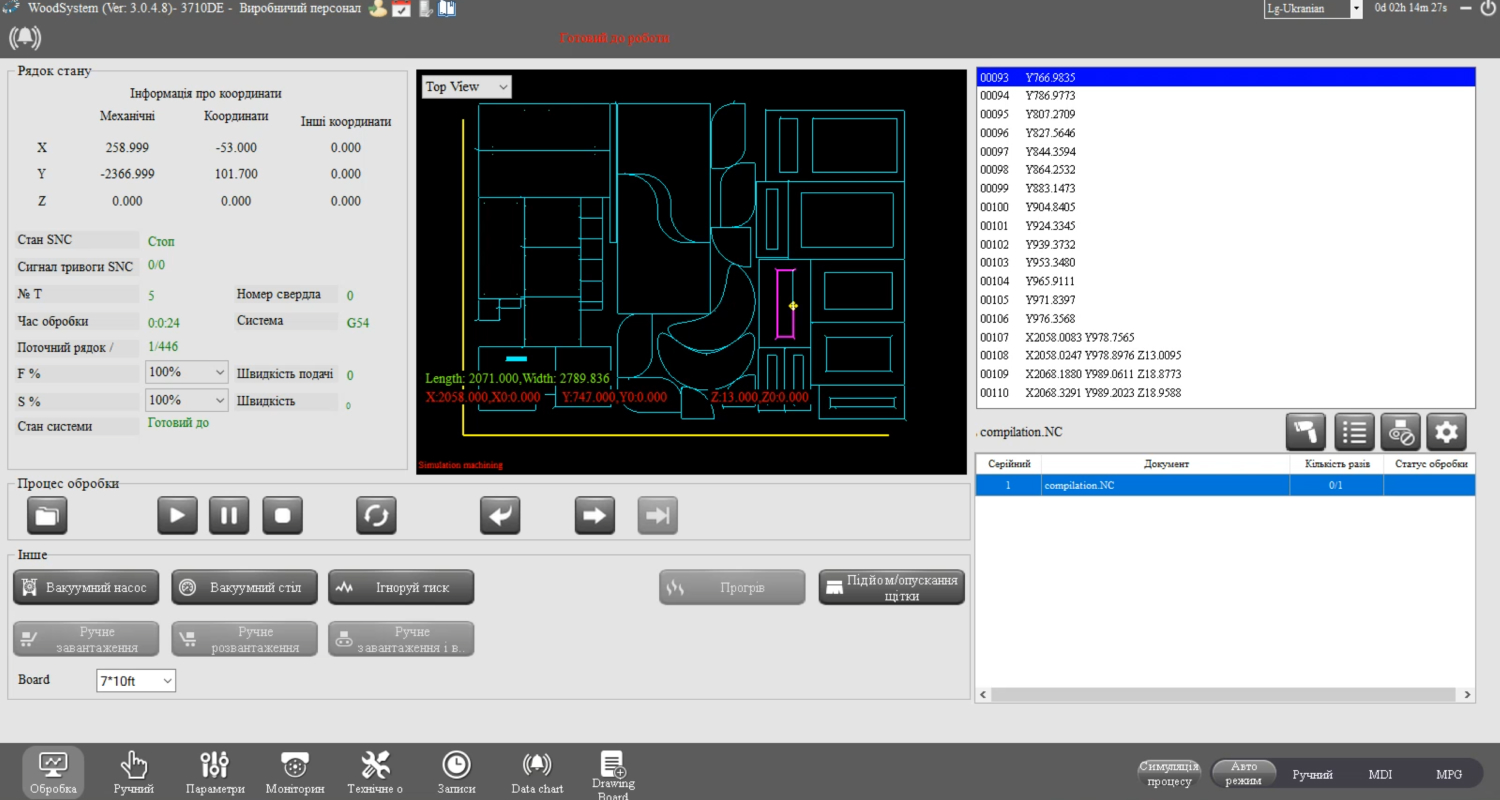Click the Моніторин camera icon
The height and width of the screenshot is (800, 1500).
(x=295, y=768)
